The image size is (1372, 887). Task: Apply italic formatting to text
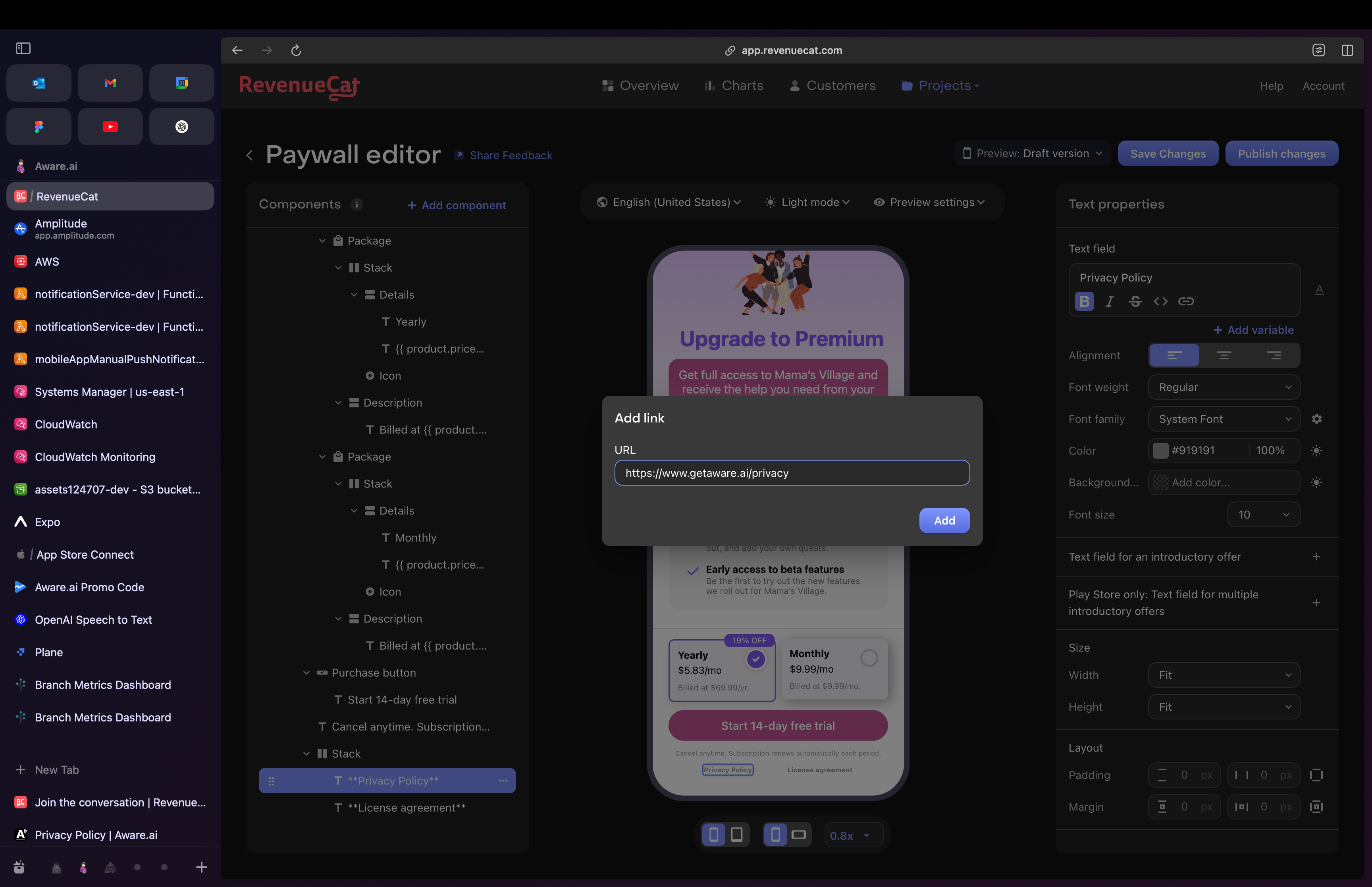(1110, 301)
